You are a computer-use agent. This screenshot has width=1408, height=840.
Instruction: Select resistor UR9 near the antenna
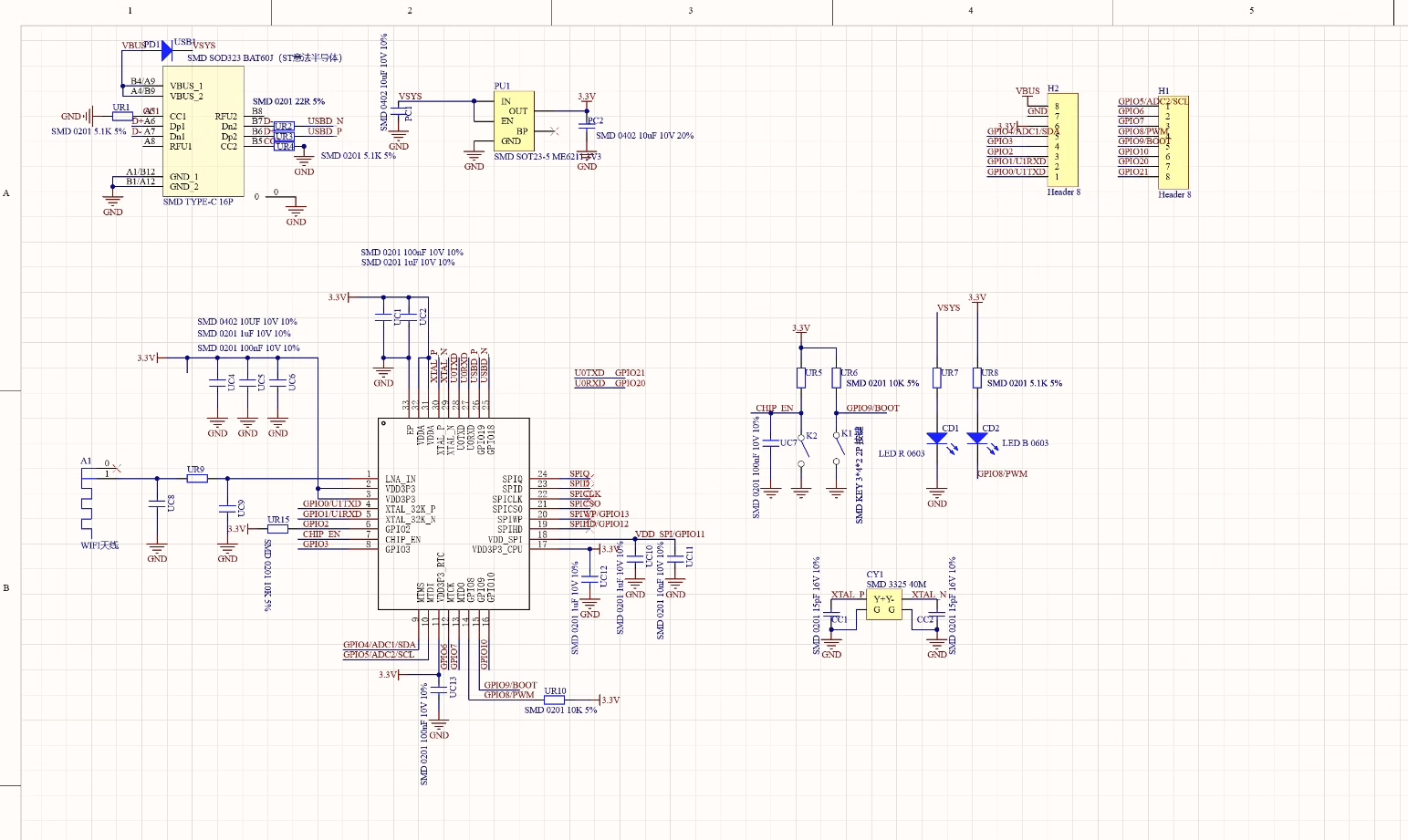tap(196, 478)
